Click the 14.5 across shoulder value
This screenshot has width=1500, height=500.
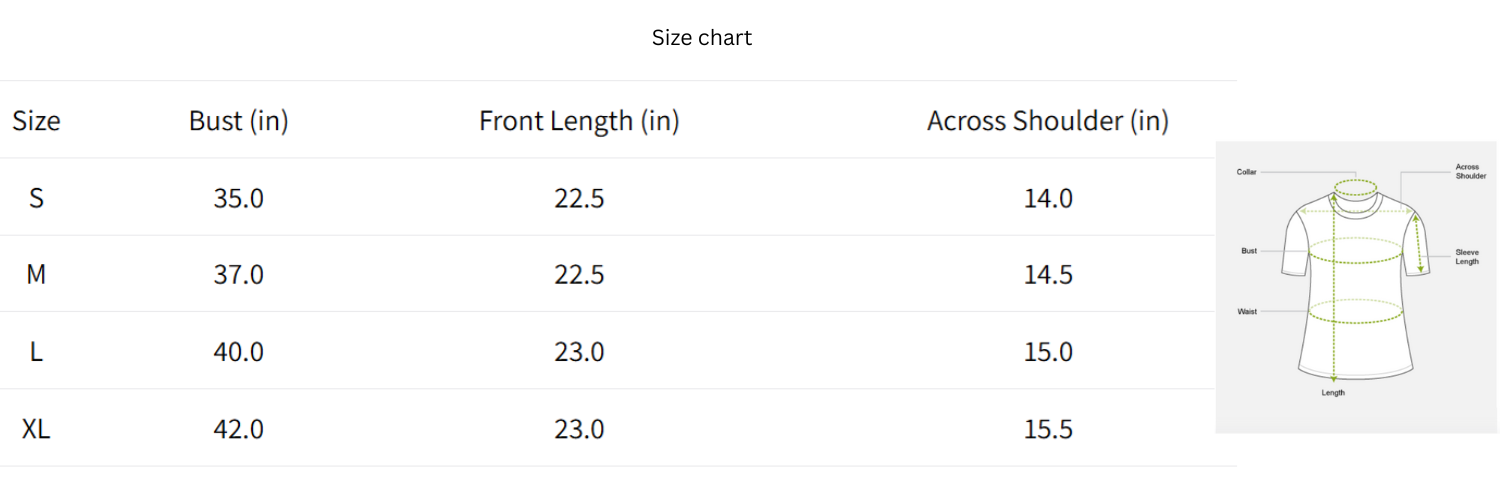coord(1048,274)
